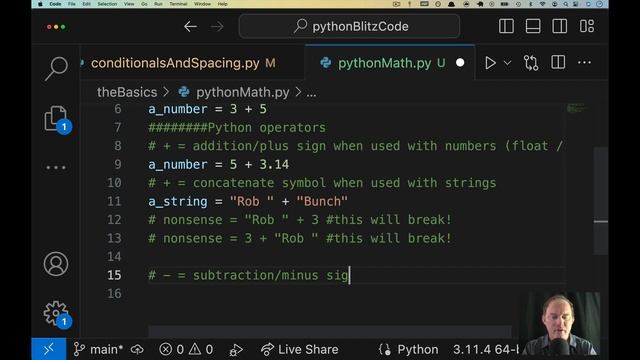Change the Python language mode
This screenshot has width=640, height=360.
pos(418,349)
